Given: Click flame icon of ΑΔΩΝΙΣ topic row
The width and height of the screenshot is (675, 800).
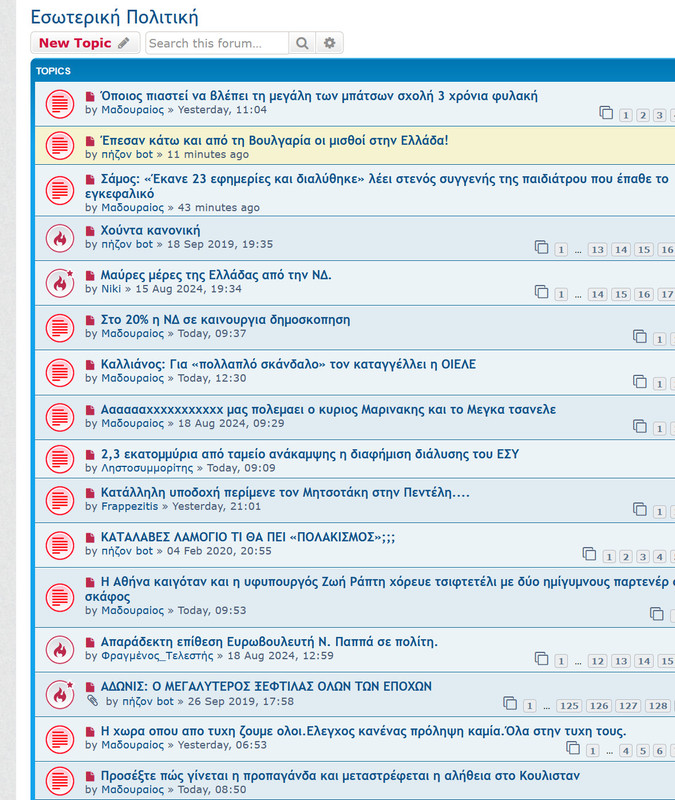Looking at the screenshot, I should click(x=60, y=695).
